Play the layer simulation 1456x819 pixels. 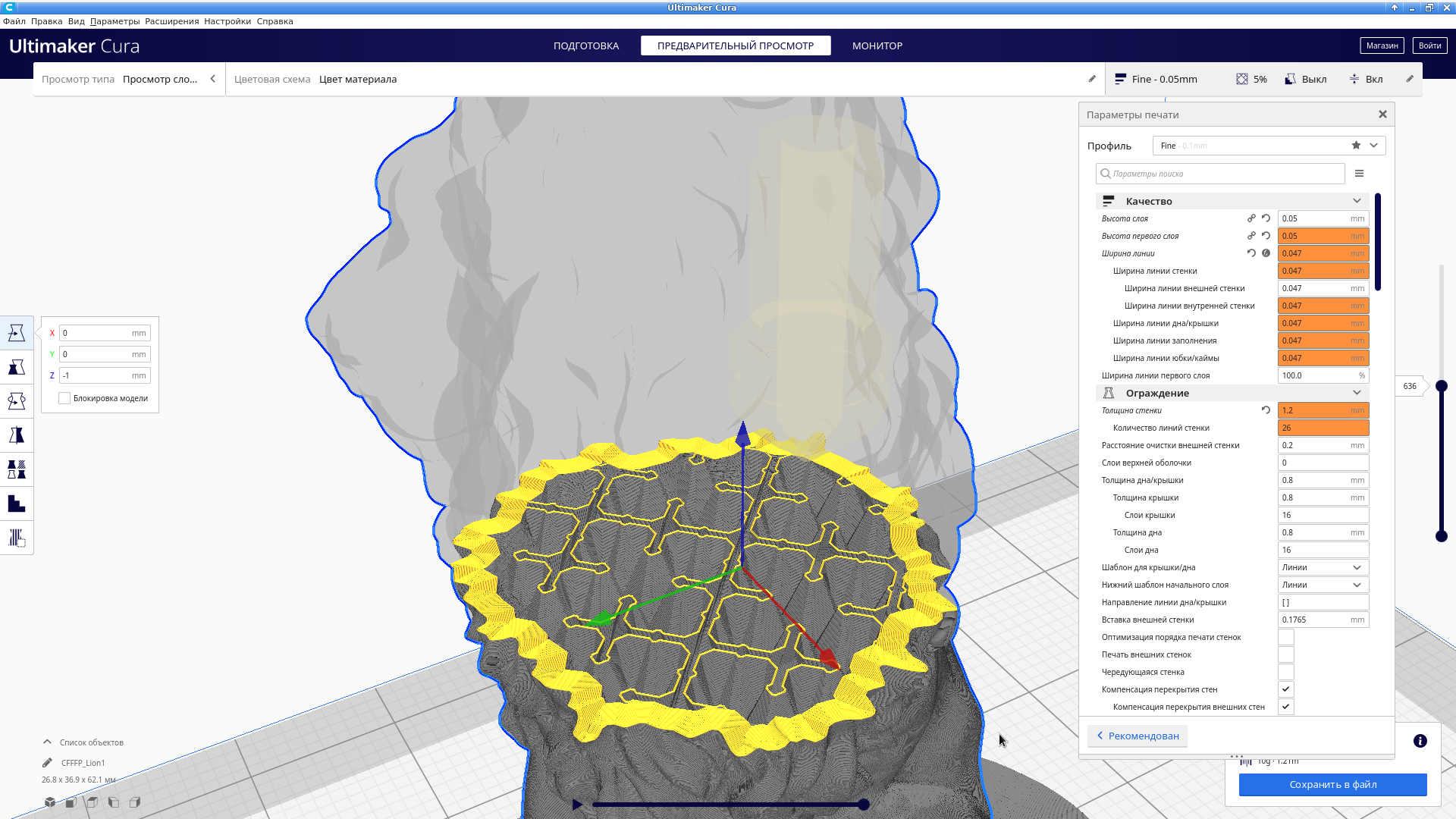click(x=577, y=805)
